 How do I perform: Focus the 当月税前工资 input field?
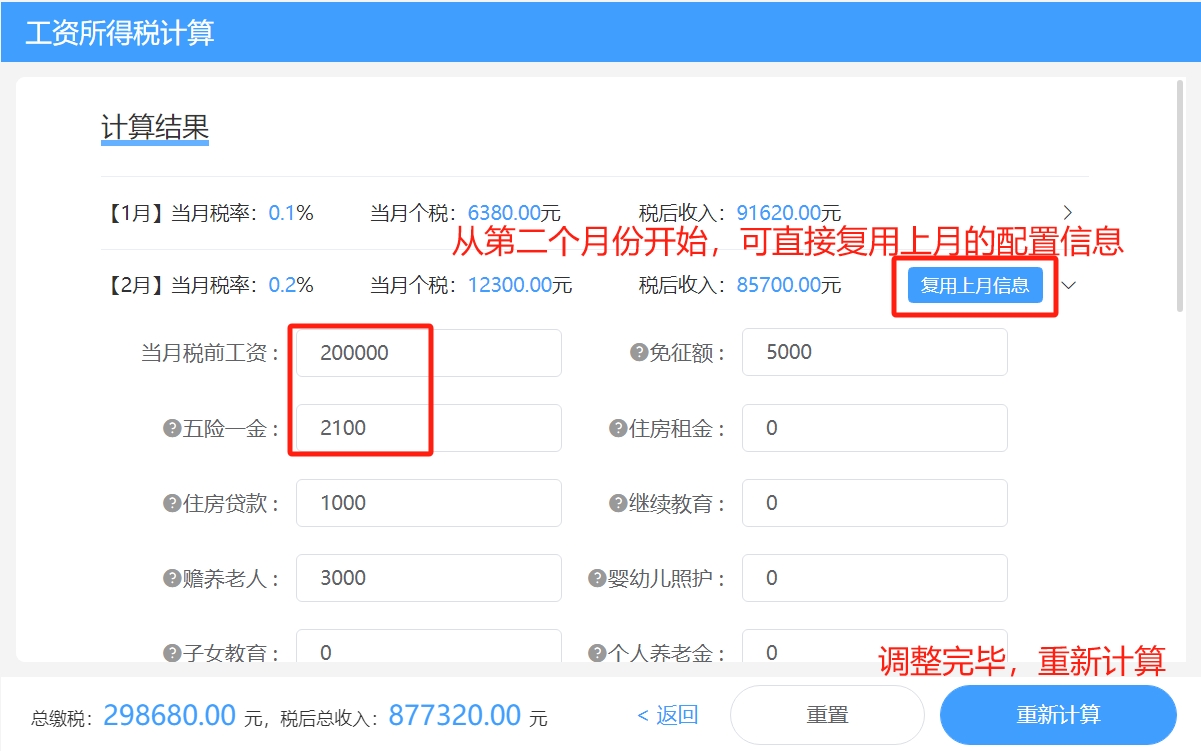[428, 353]
